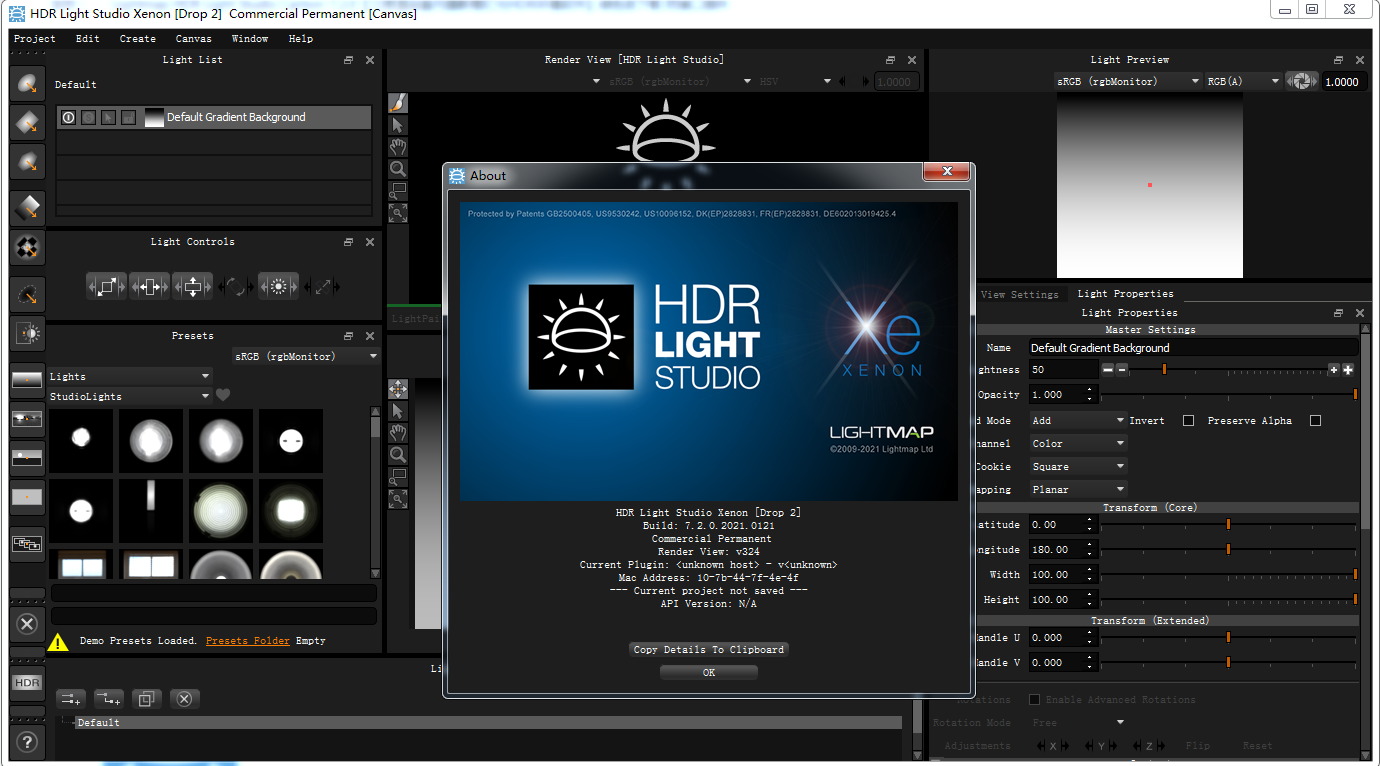Enable the Preserve Alpha checkbox
This screenshot has height=766, width=1380.
point(1315,420)
